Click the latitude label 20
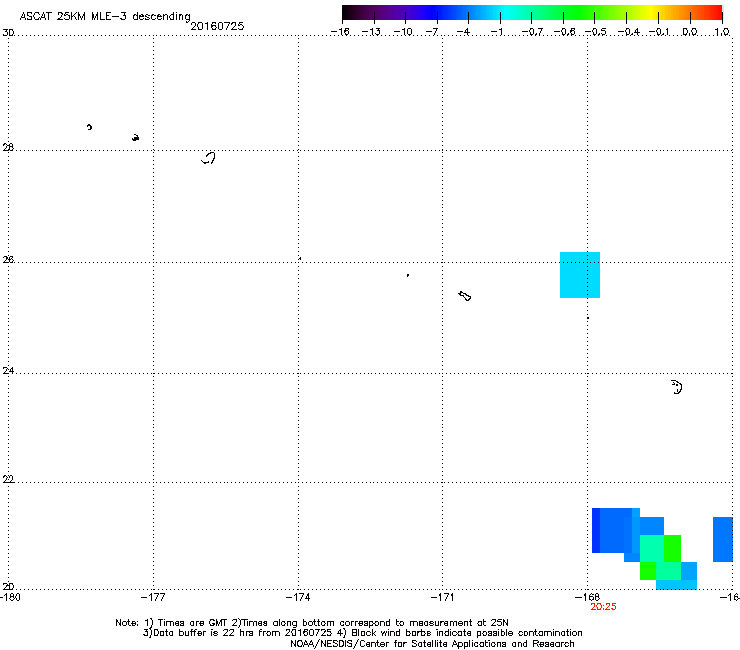Screen dimensions: 740x650 pos(8,587)
